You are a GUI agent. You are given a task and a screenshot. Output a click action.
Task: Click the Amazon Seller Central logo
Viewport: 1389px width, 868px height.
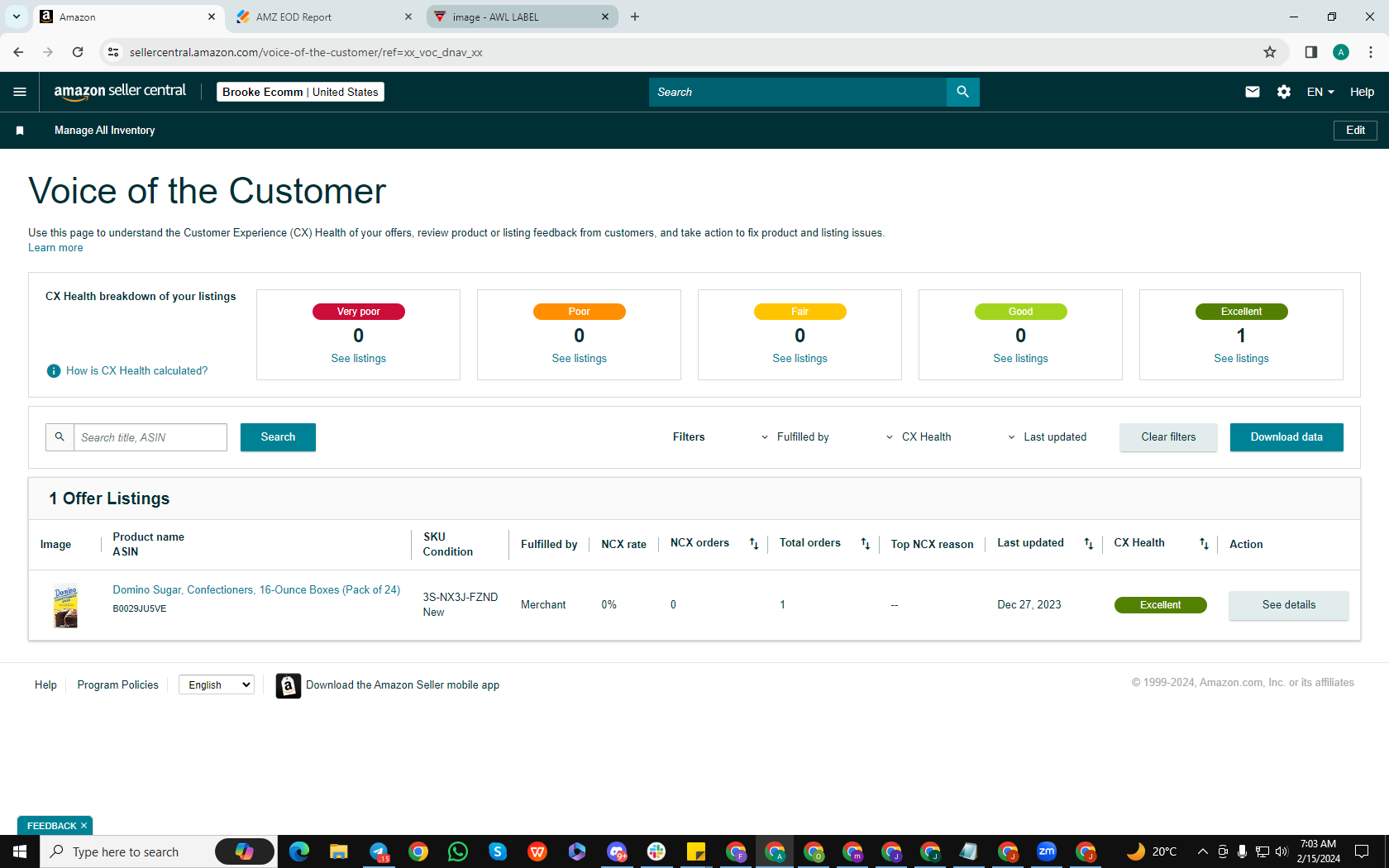coord(120,92)
